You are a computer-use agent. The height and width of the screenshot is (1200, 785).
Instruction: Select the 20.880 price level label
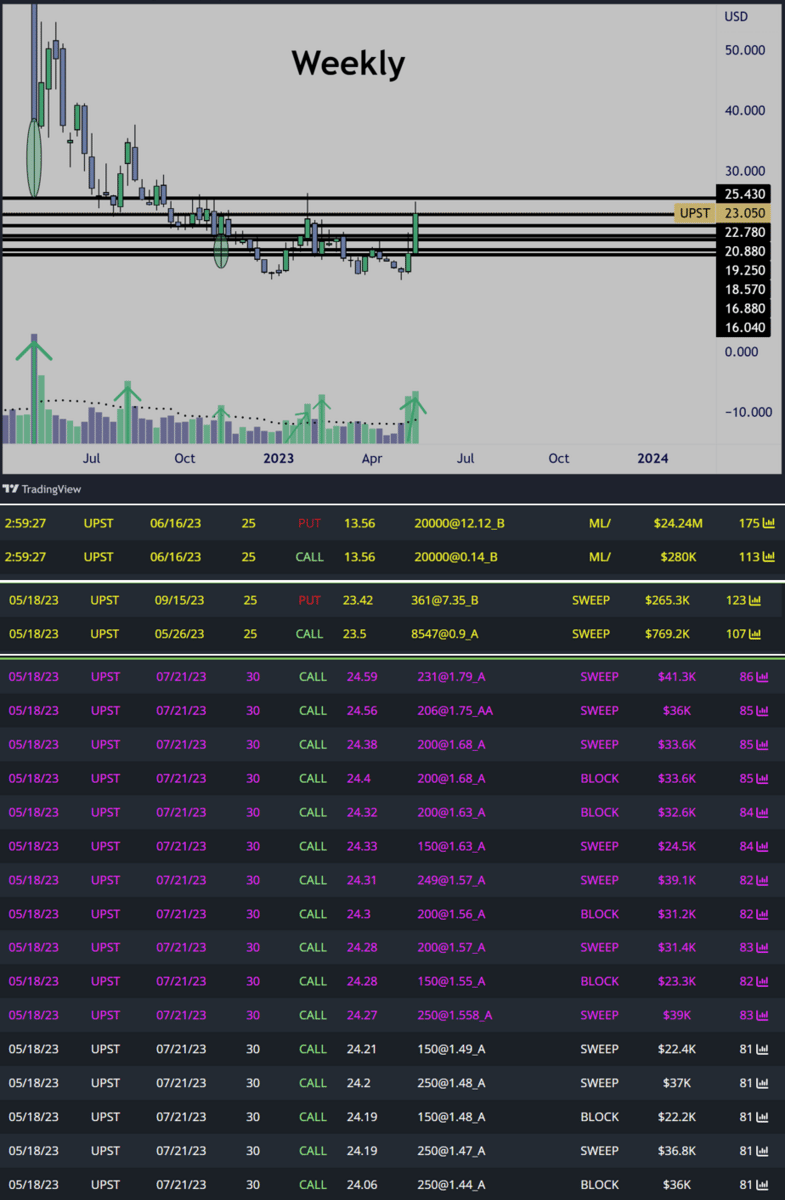point(744,251)
